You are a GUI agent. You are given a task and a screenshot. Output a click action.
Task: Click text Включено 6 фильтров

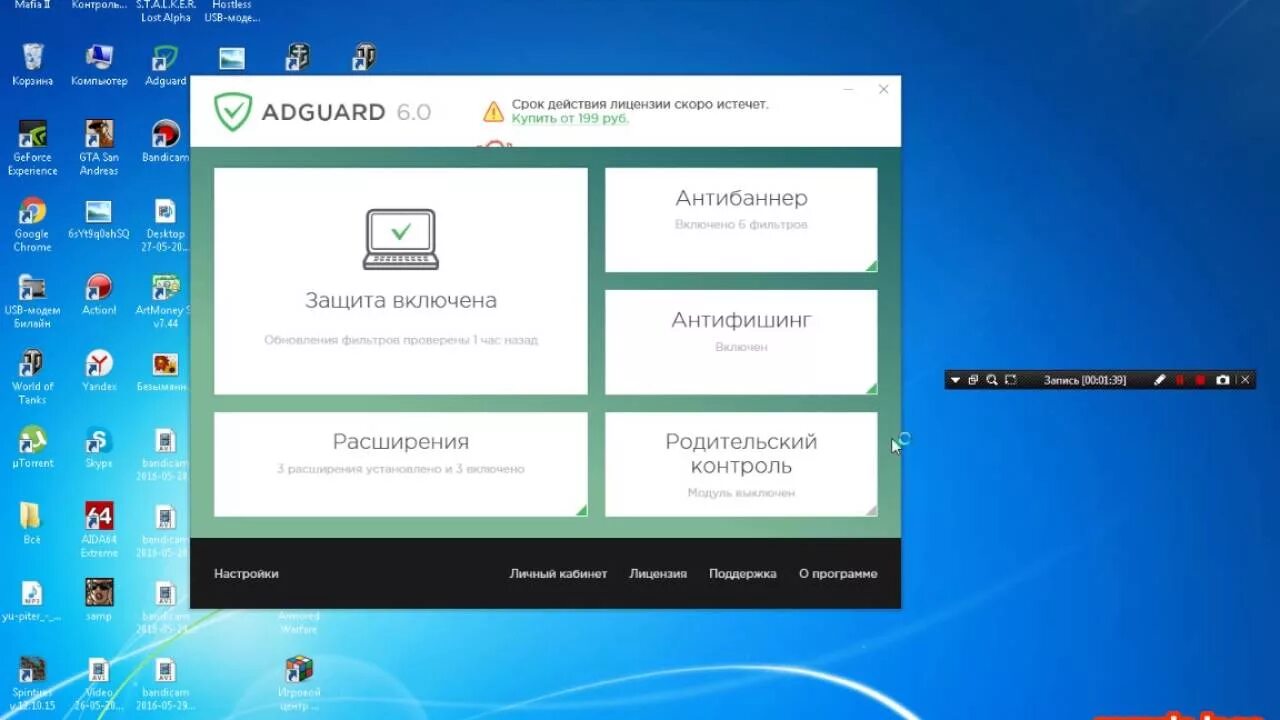pos(741,225)
